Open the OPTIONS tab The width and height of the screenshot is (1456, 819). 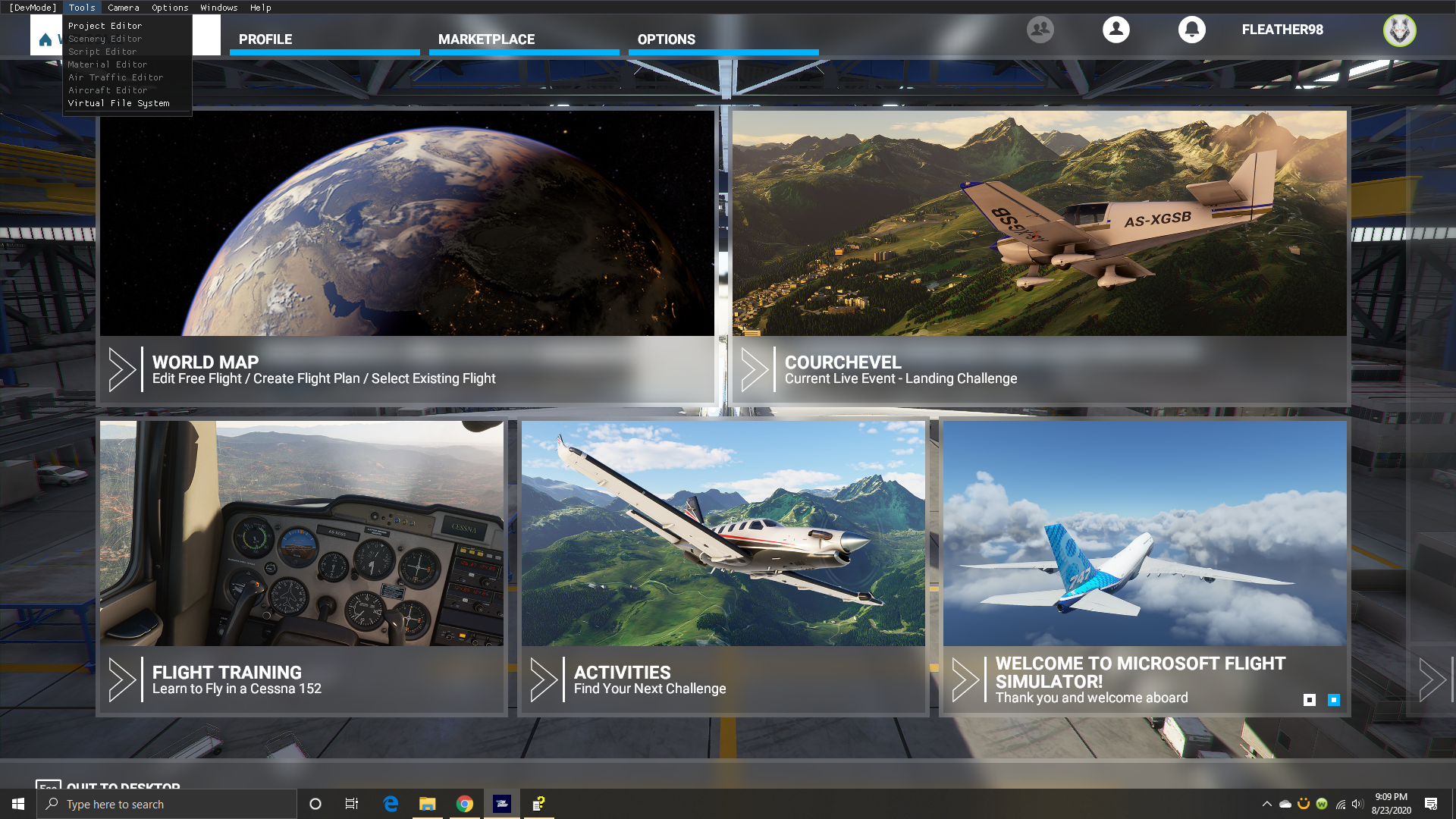click(x=666, y=39)
